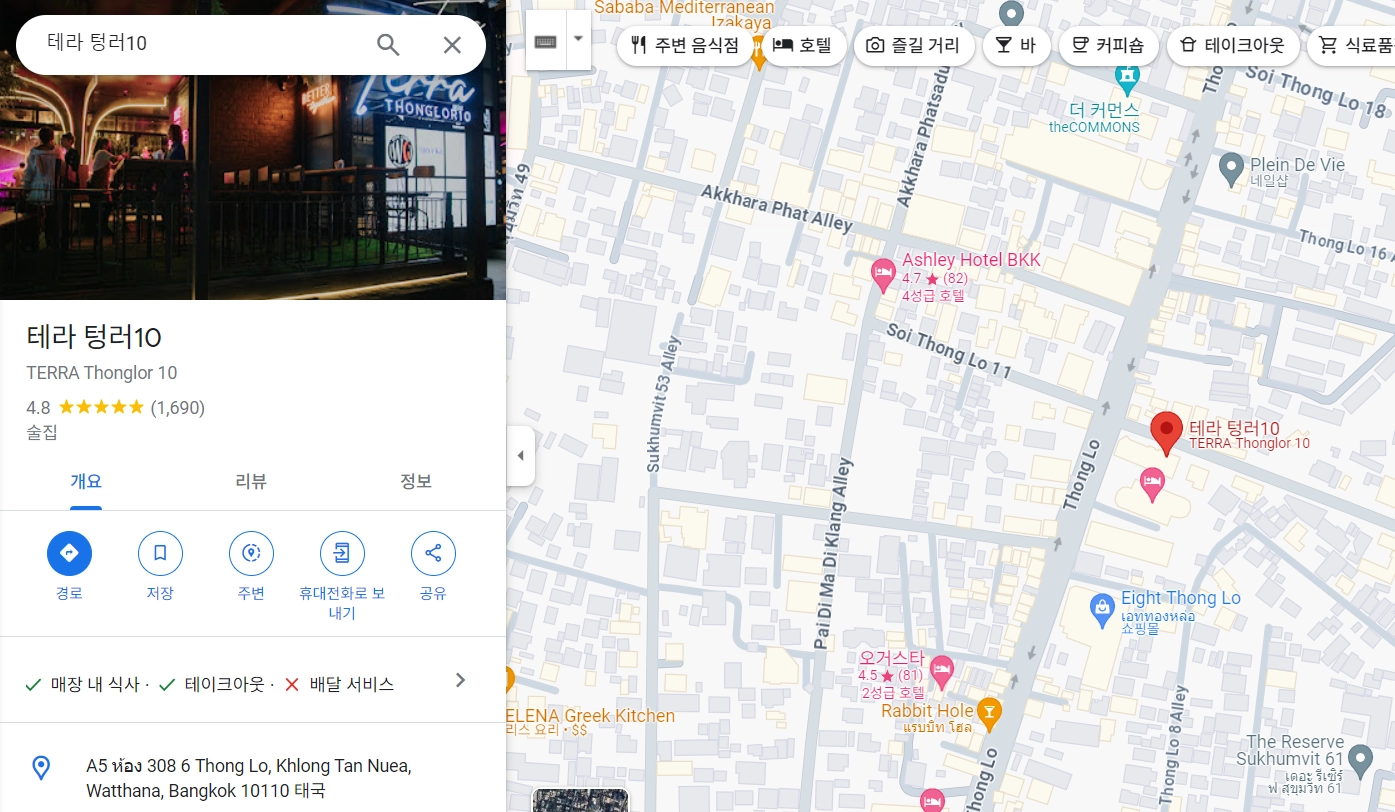1395x812 pixels.
Task: Filter by 호텔 chip
Action: point(803,46)
